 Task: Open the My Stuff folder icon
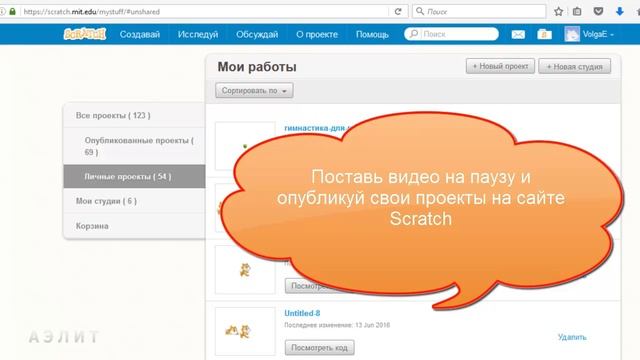pyautogui.click(x=544, y=34)
